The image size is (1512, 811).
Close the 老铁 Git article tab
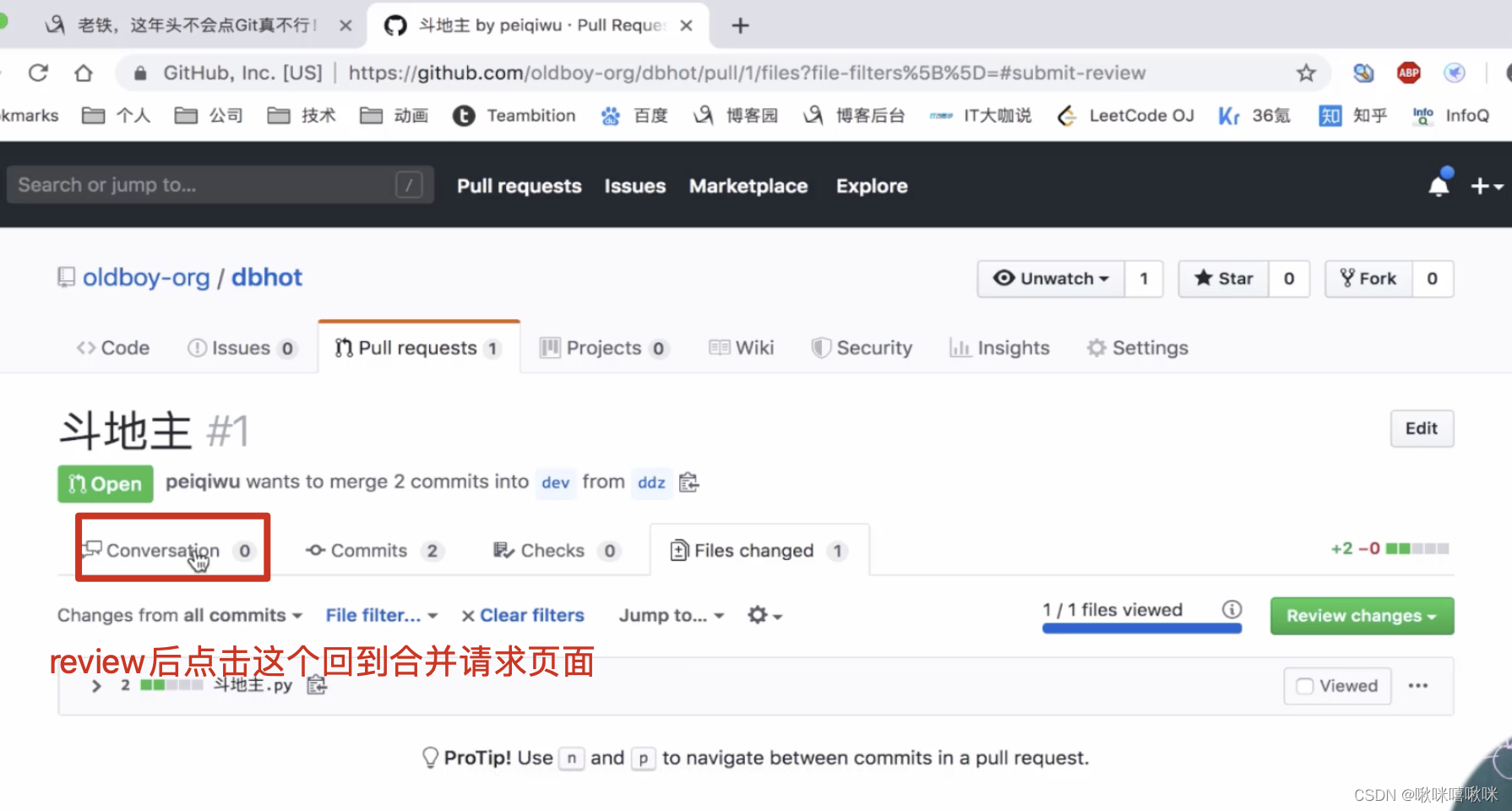pos(345,25)
